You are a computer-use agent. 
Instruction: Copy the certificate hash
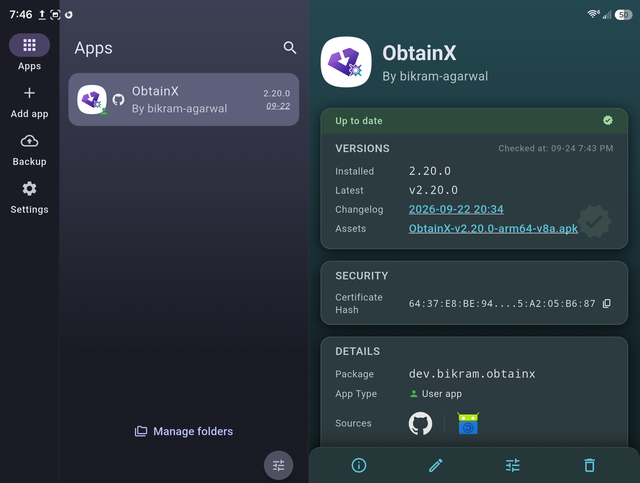607,303
